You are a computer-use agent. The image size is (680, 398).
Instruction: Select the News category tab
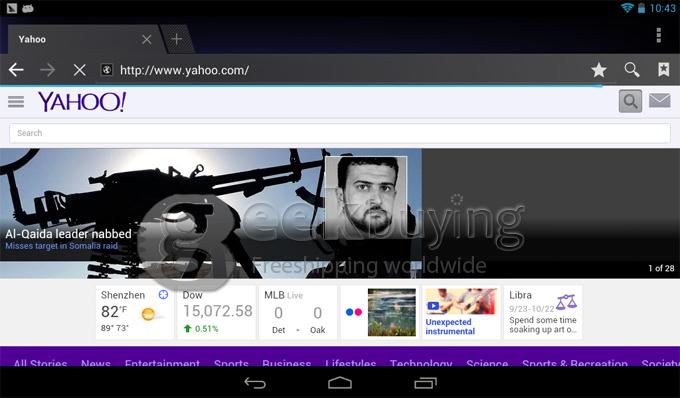(x=96, y=363)
